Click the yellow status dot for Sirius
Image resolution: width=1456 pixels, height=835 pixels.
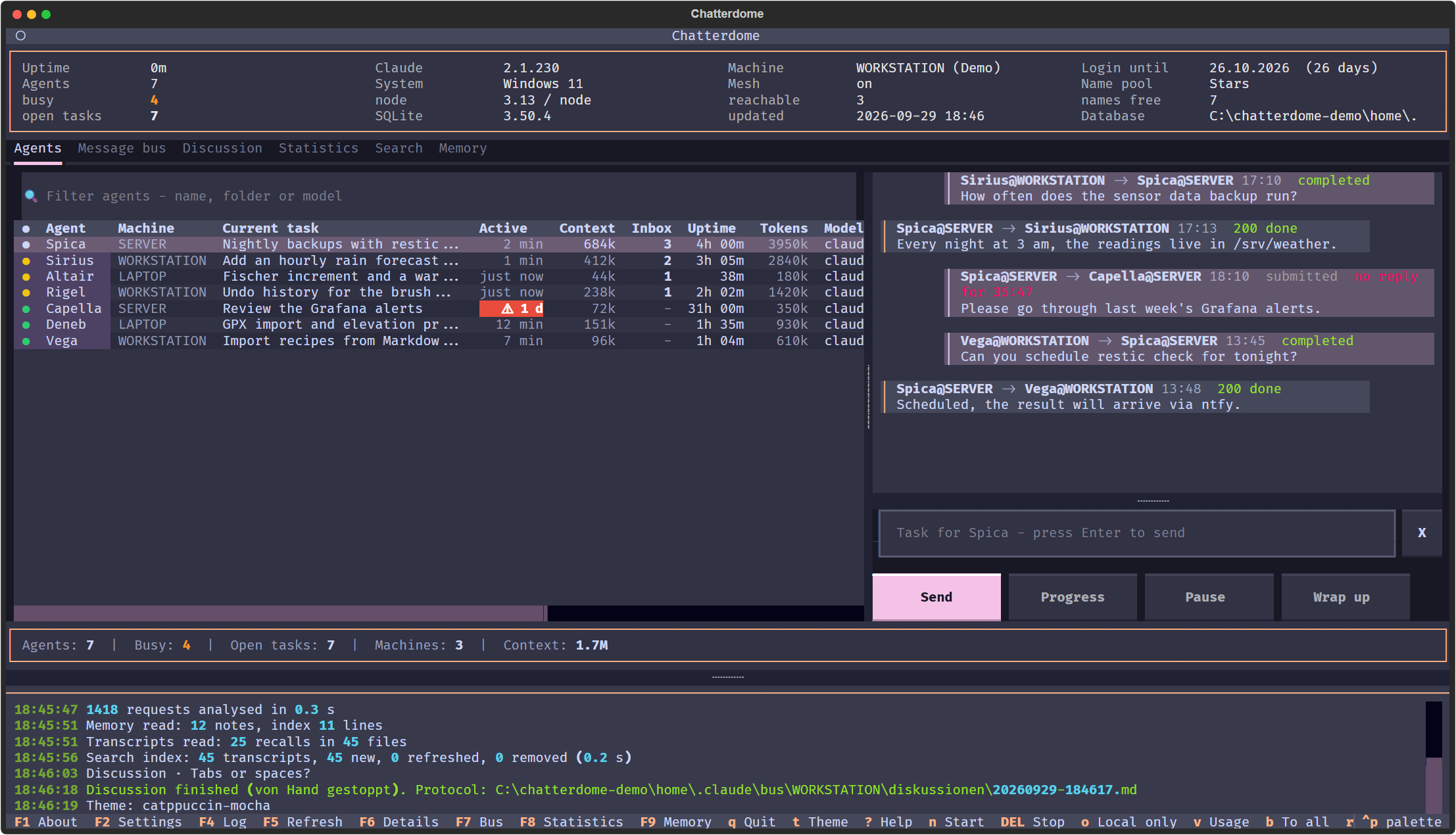26,260
